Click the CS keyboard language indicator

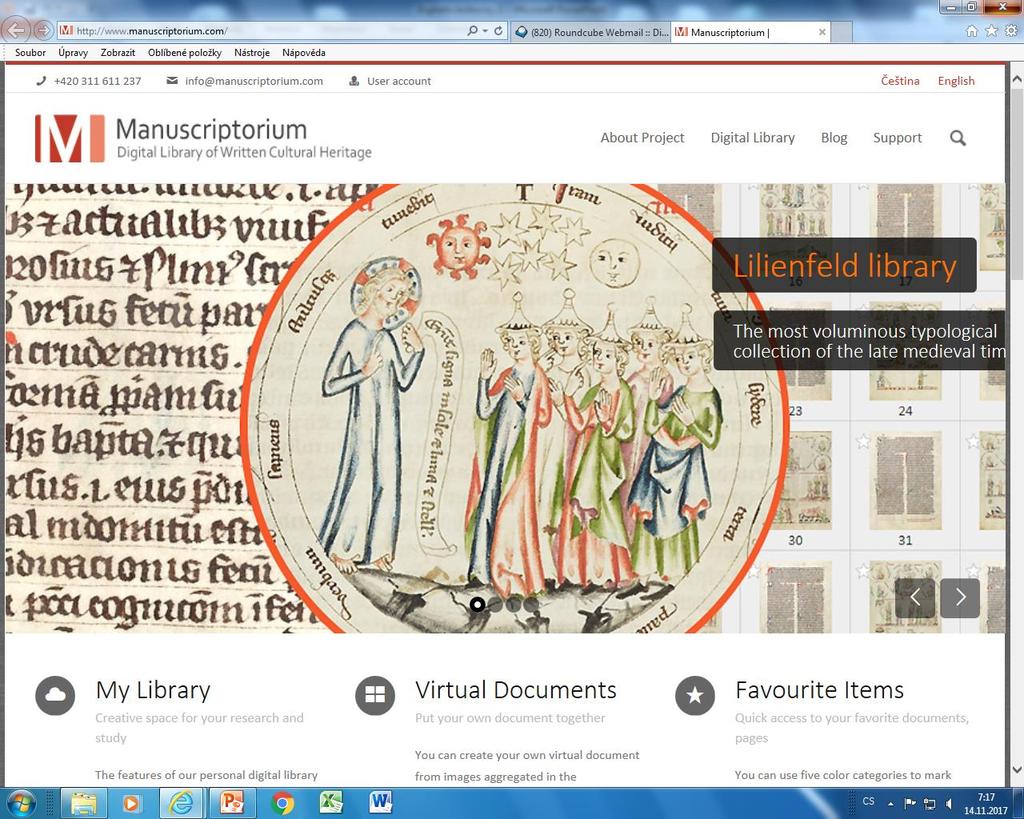click(868, 801)
